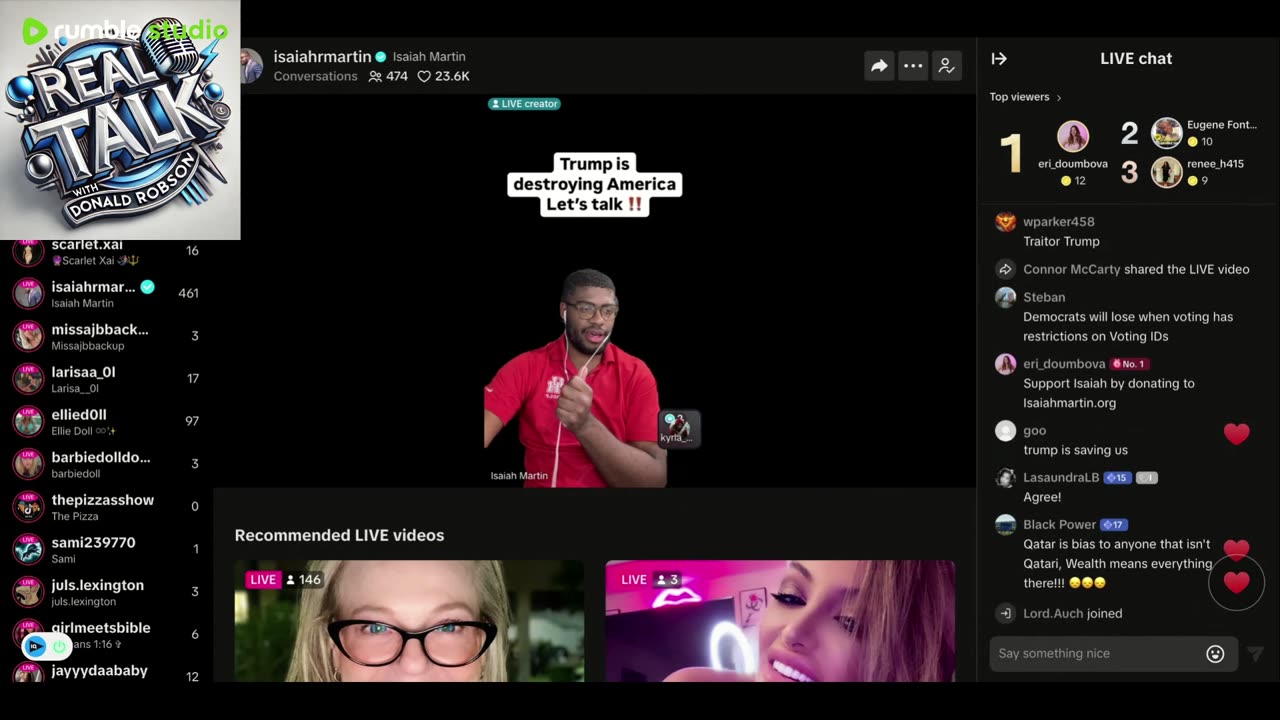Open the emoji picker in chat box

coord(1215,654)
